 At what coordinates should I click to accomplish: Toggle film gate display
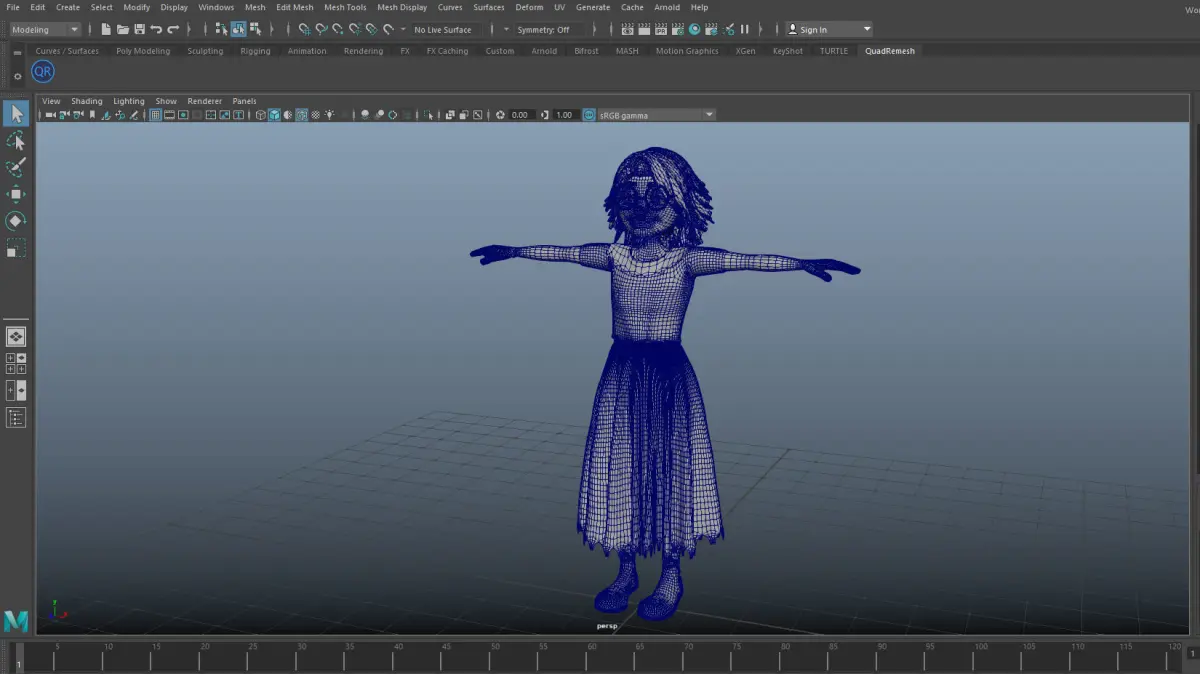(169, 115)
